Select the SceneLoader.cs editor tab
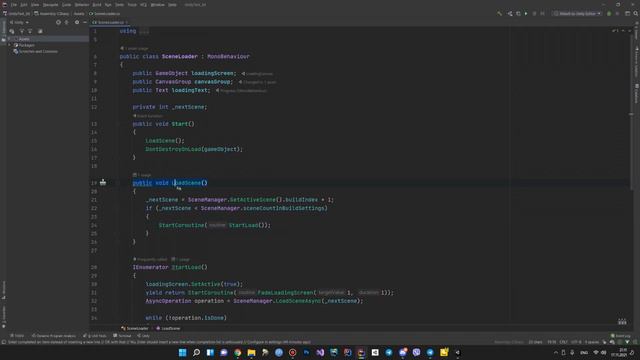The image size is (640, 360). pyautogui.click(x=110, y=22)
